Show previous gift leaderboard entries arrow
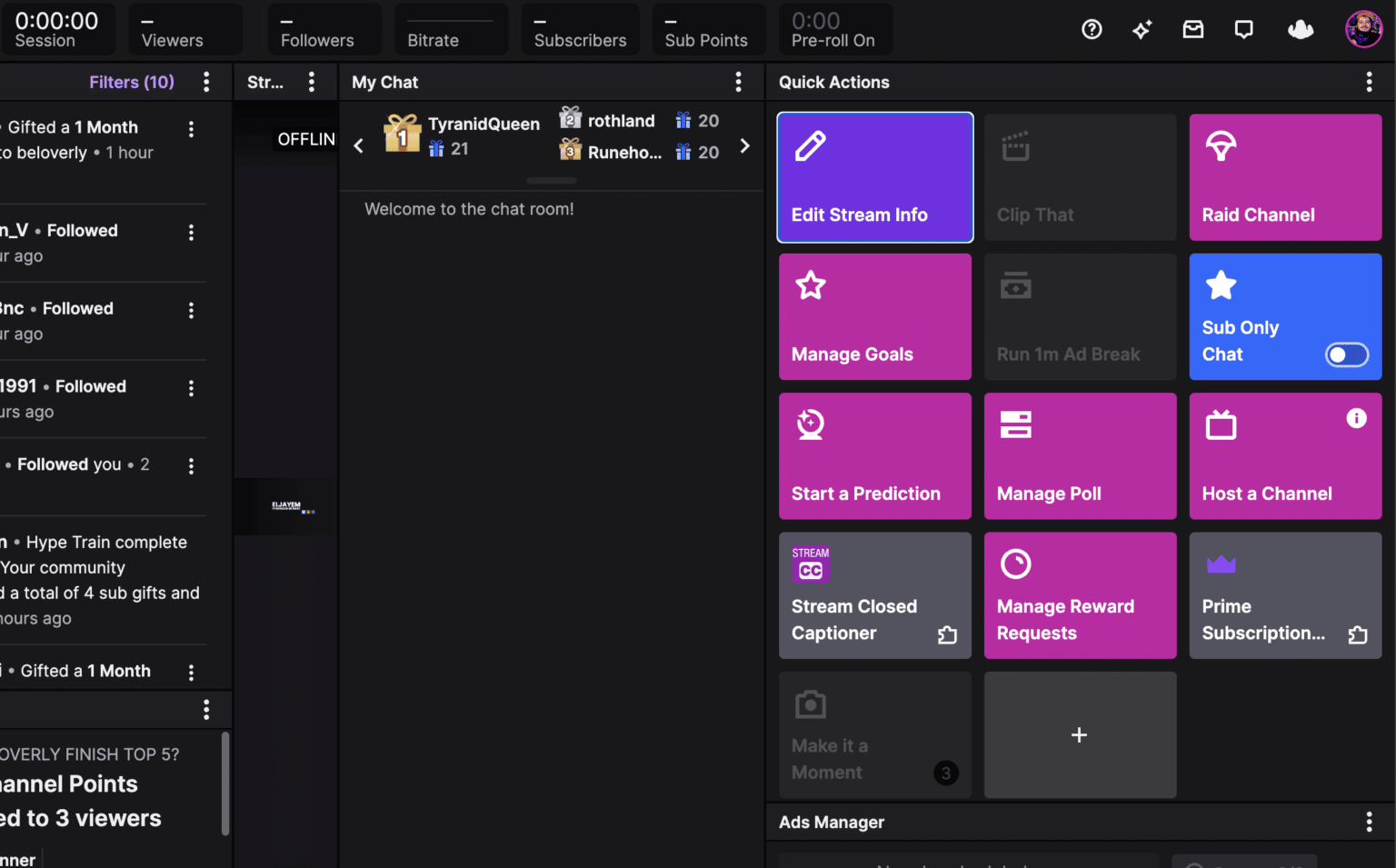Viewport: 1396px width, 868px height. click(x=359, y=145)
